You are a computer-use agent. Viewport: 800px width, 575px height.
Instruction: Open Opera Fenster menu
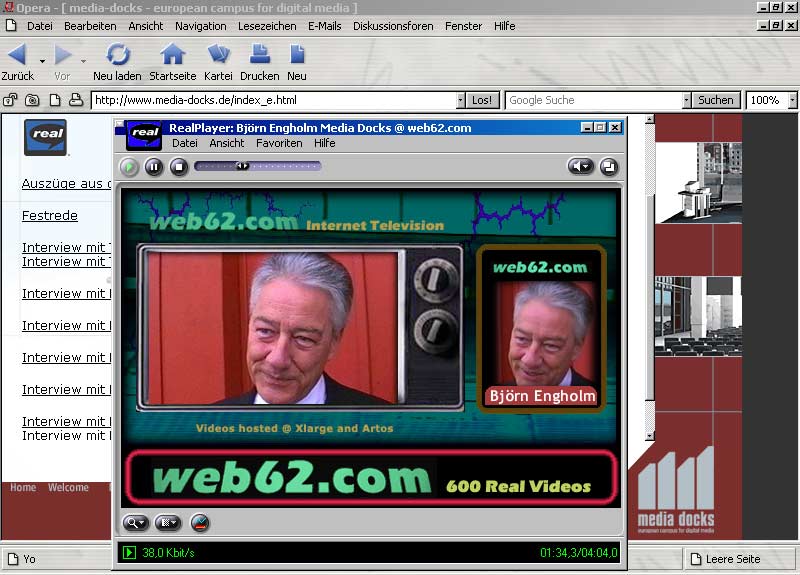463,26
